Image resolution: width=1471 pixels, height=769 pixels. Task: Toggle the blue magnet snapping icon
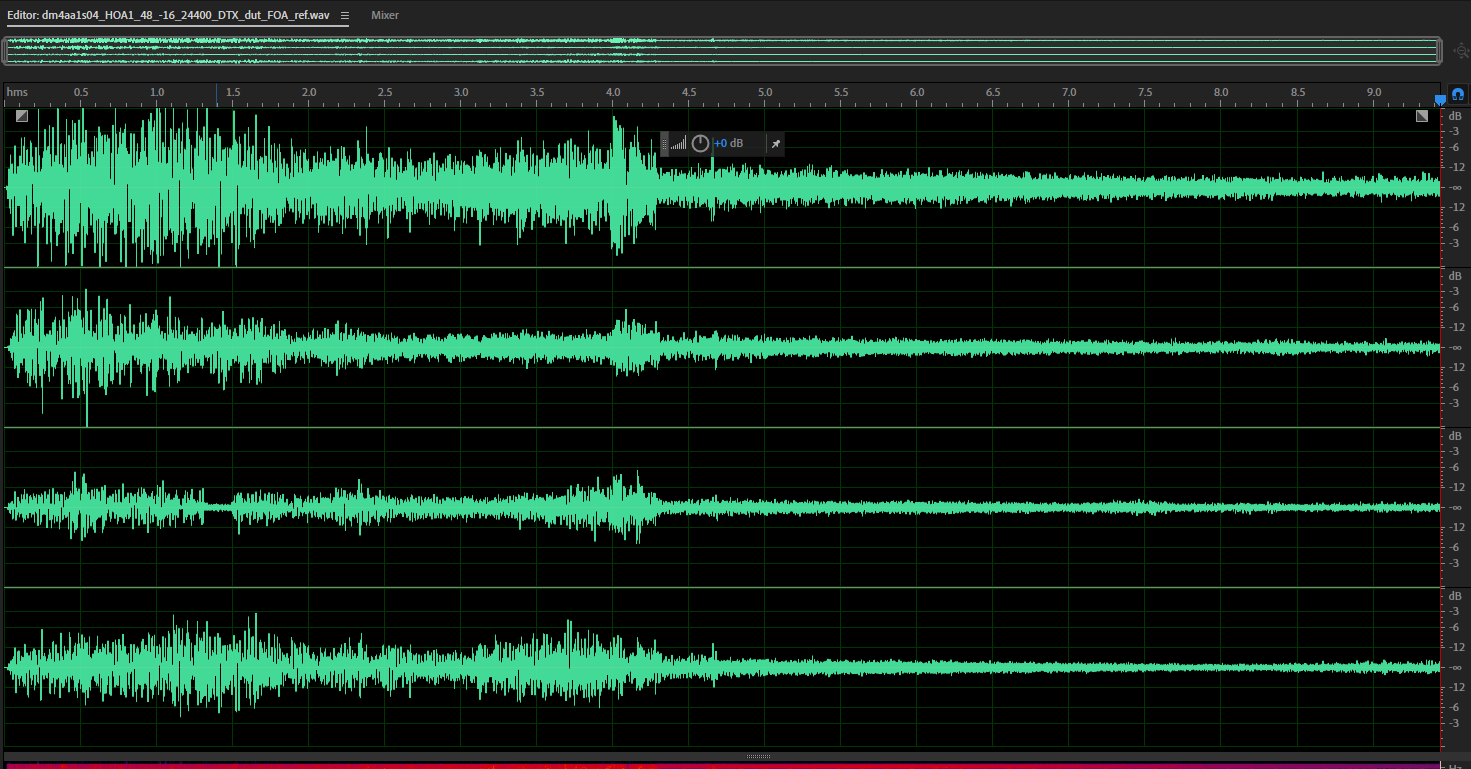click(1457, 94)
